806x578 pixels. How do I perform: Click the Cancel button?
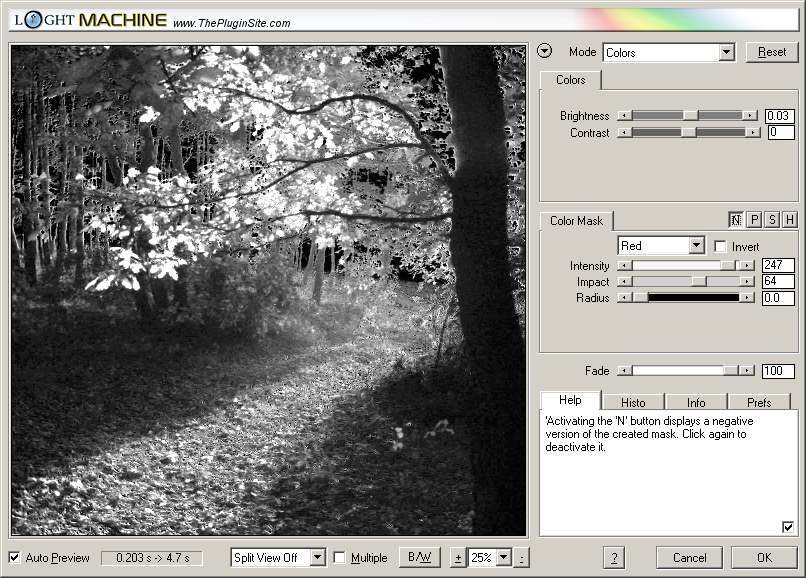[689, 558]
